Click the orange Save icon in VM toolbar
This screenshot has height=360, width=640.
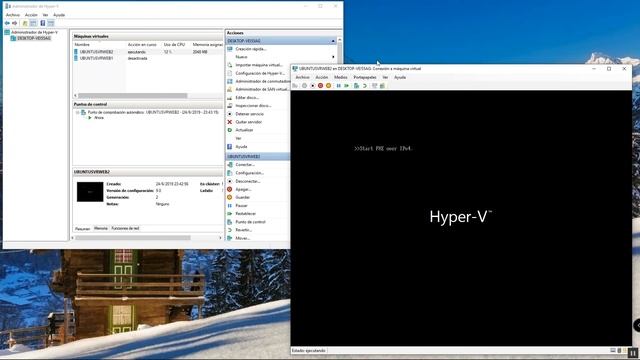point(329,86)
